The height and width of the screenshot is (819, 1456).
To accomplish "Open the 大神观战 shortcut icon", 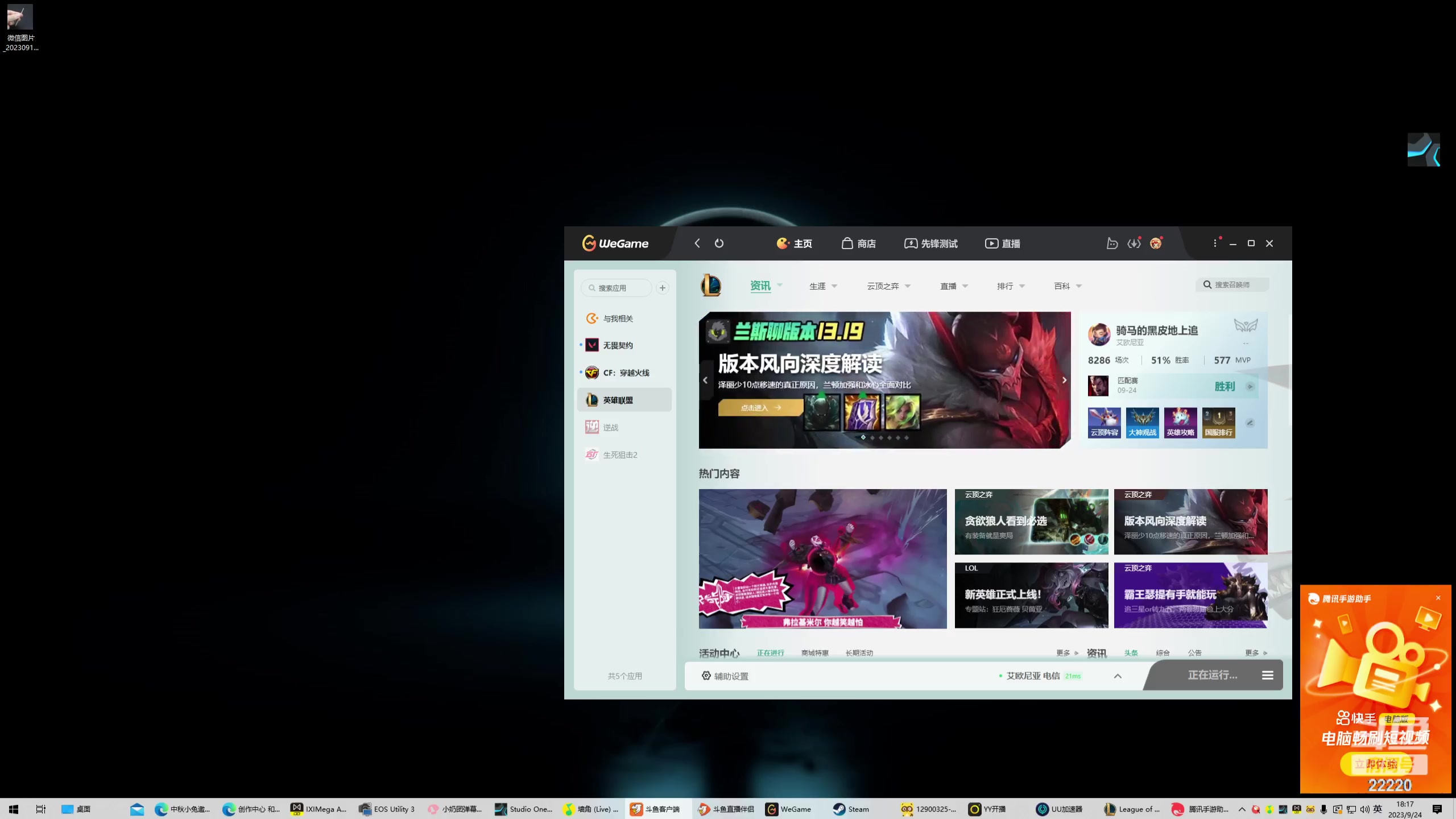I will point(1142,423).
